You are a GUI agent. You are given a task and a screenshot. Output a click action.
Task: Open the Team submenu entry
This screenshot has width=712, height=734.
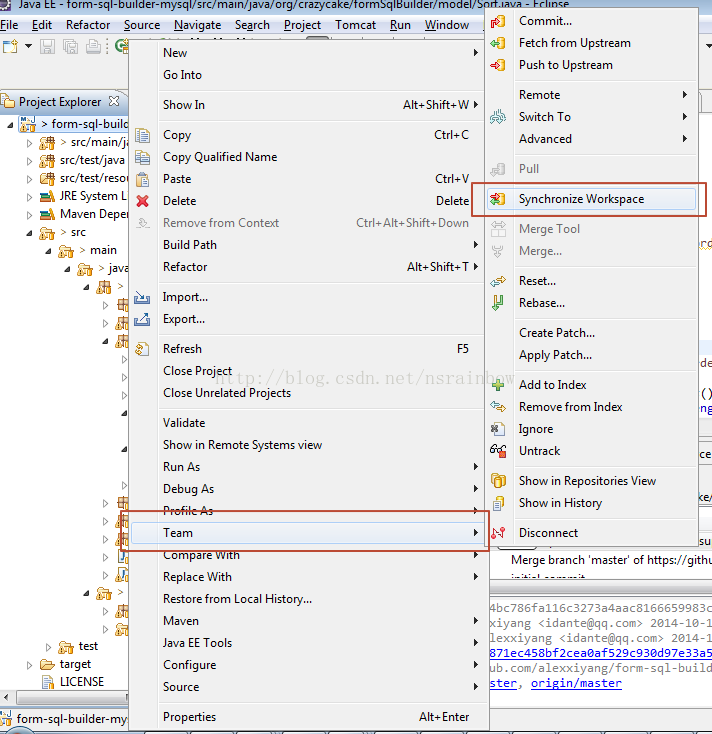[x=307, y=533]
